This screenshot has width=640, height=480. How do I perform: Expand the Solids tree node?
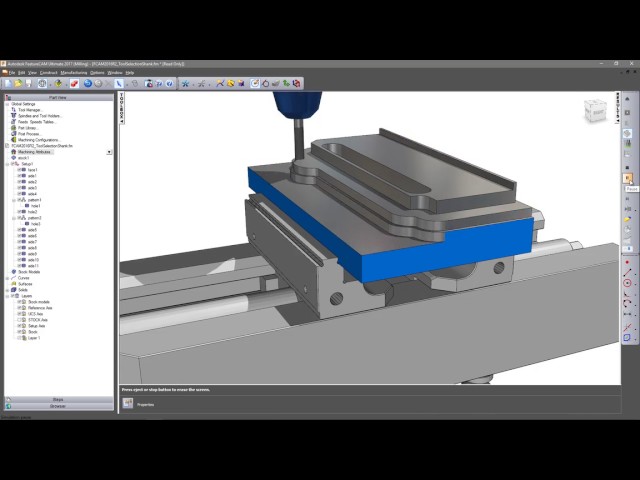click(7, 290)
